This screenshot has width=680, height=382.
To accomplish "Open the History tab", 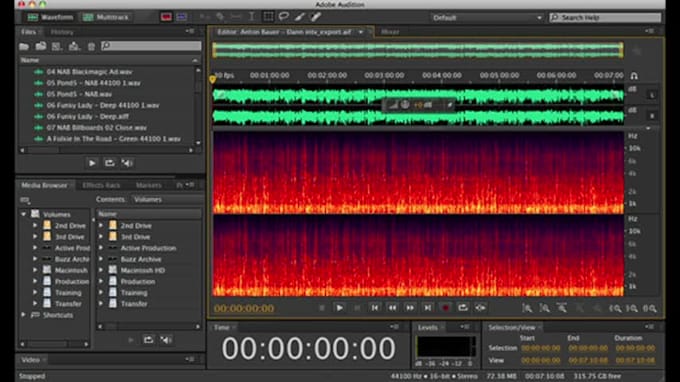I will (x=62, y=32).
